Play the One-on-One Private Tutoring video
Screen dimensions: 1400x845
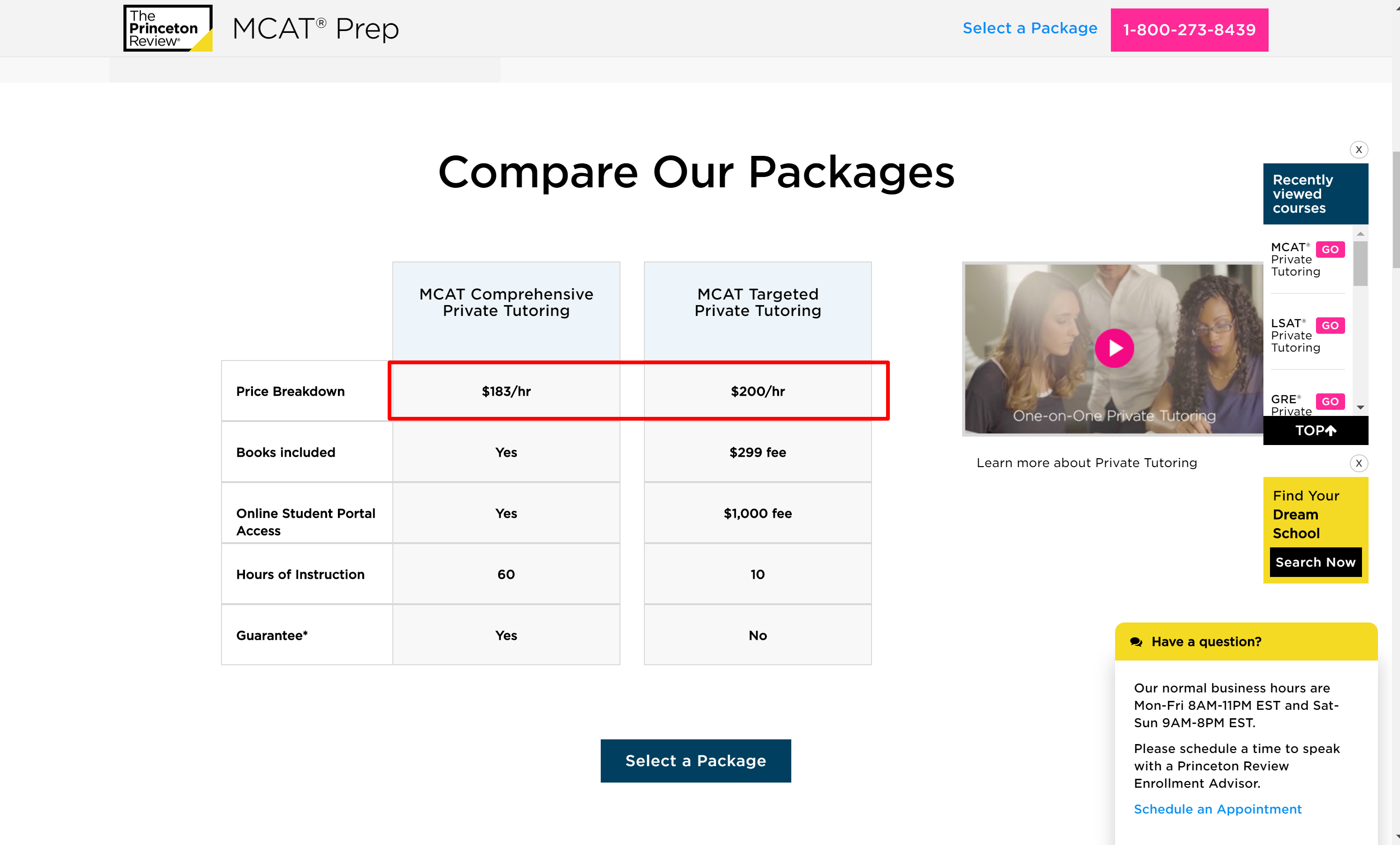[1114, 348]
